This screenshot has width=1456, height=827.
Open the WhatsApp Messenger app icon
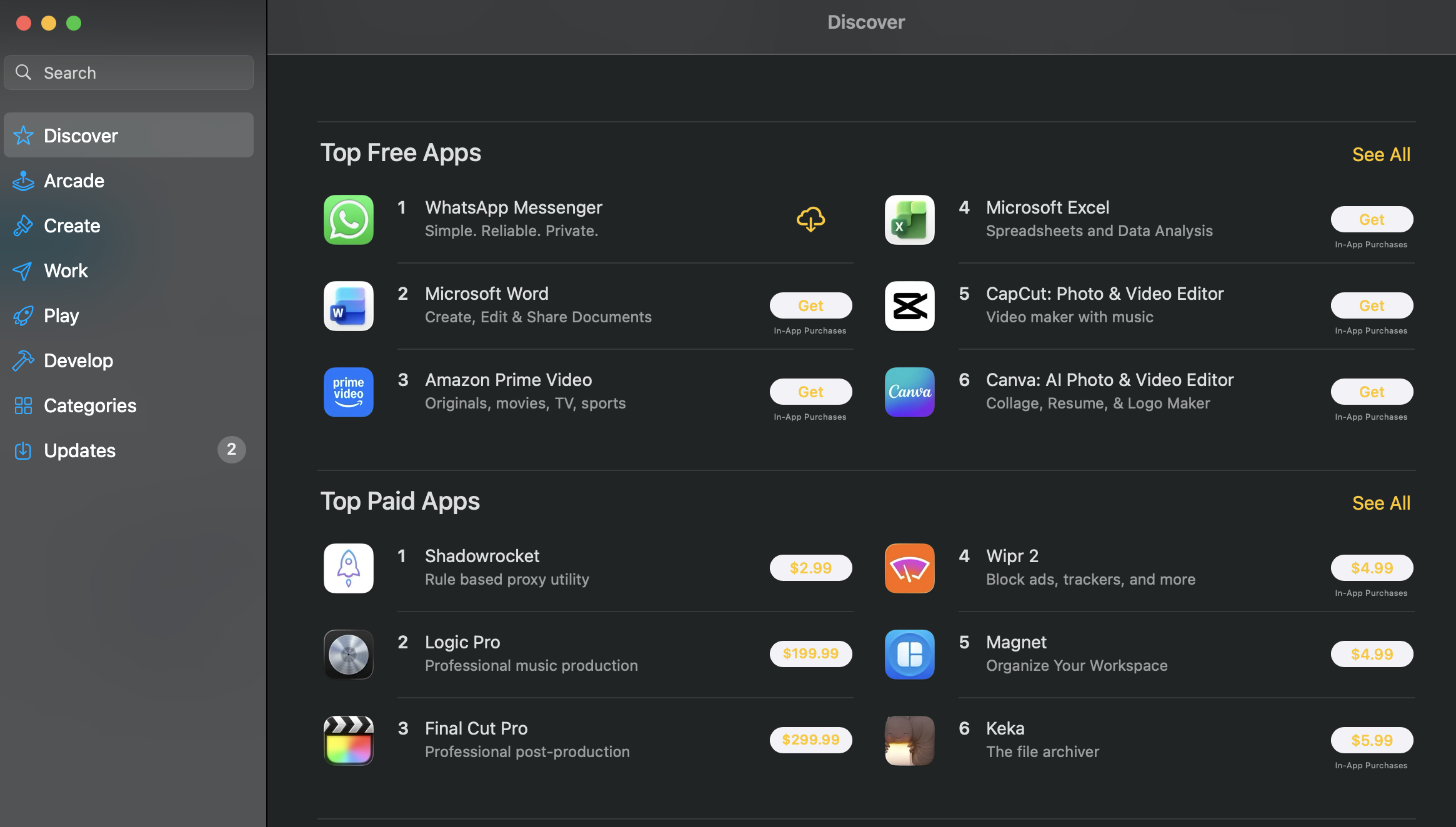tap(348, 219)
